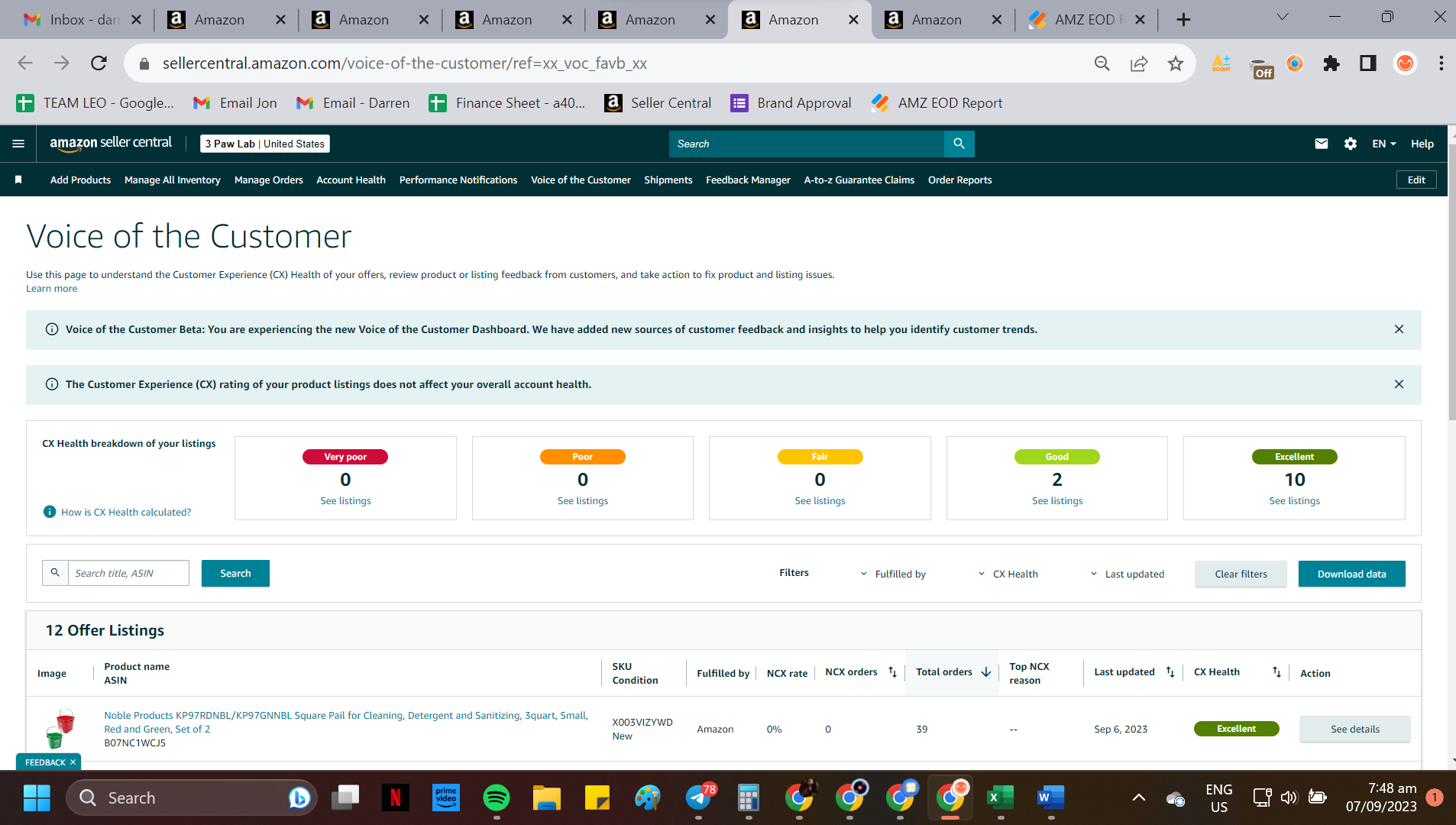Close the FEEDBACK tab widget

click(x=73, y=762)
